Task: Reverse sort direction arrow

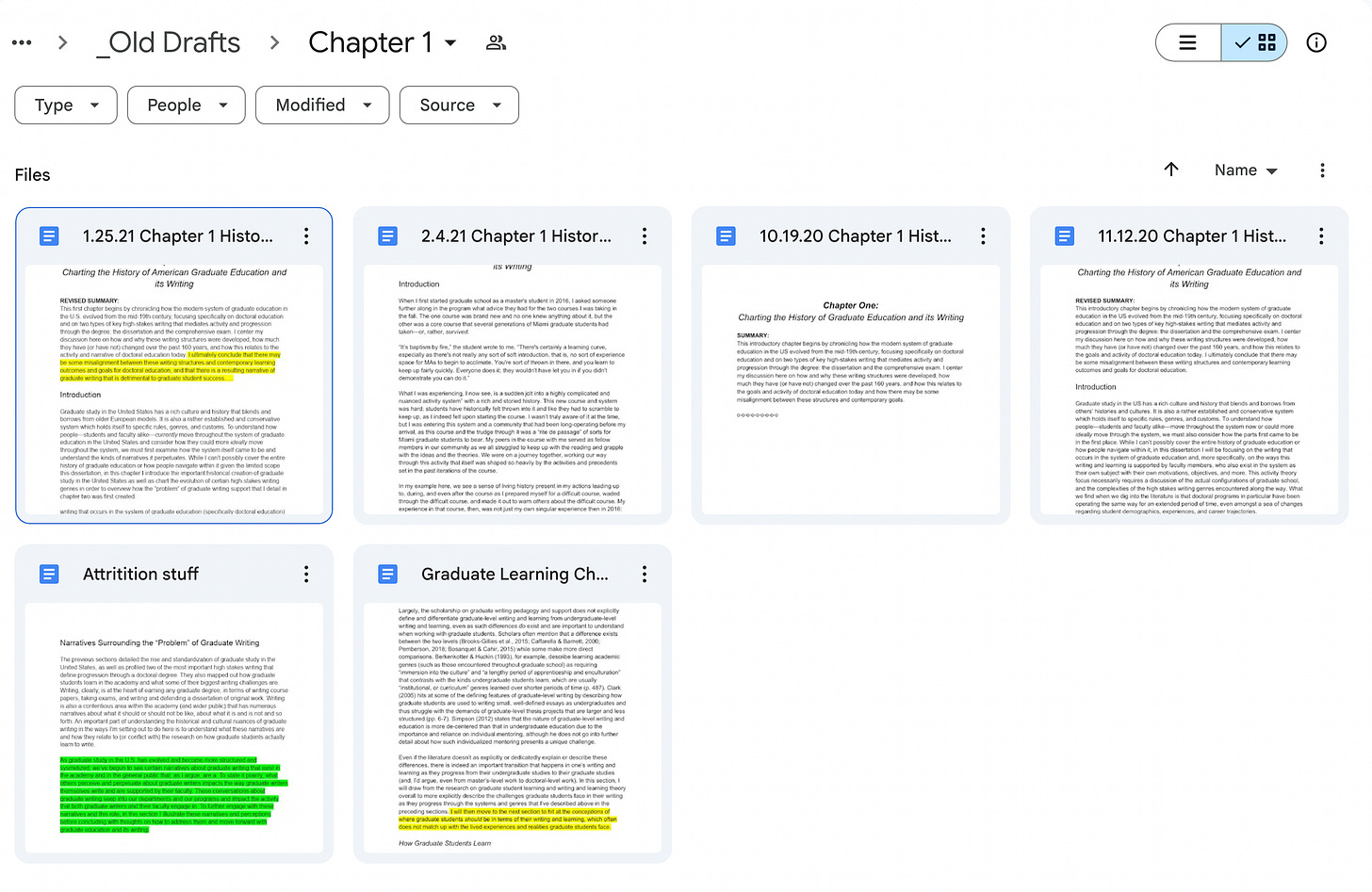Action: 1171,170
